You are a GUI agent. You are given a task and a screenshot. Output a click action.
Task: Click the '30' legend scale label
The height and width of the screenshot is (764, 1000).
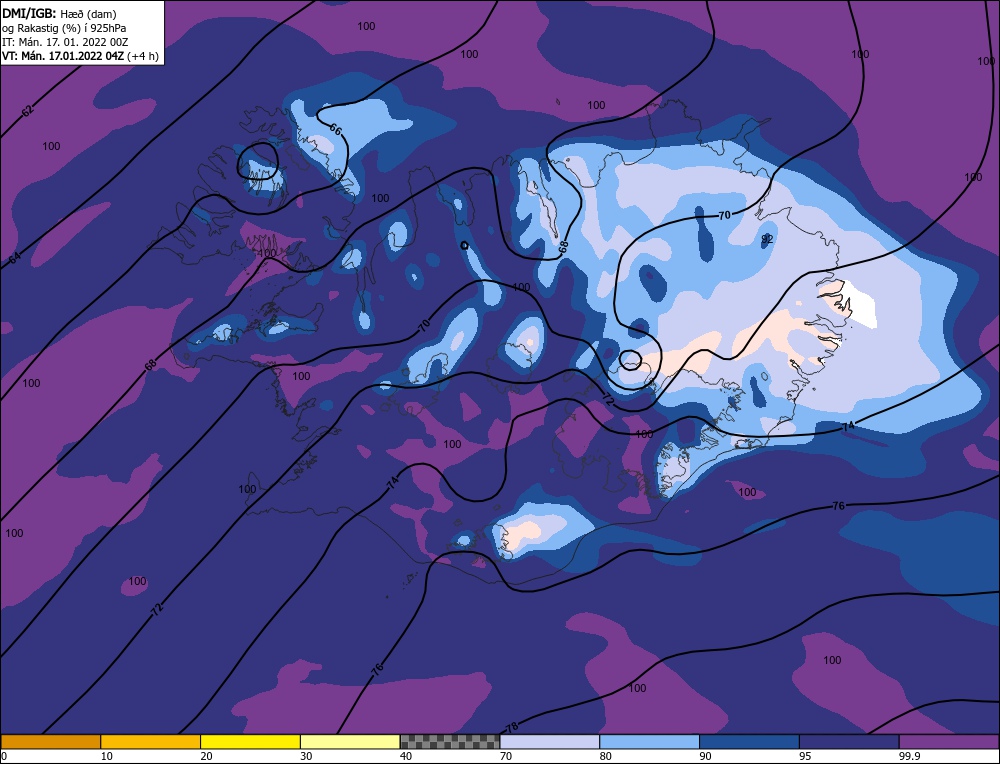point(306,756)
